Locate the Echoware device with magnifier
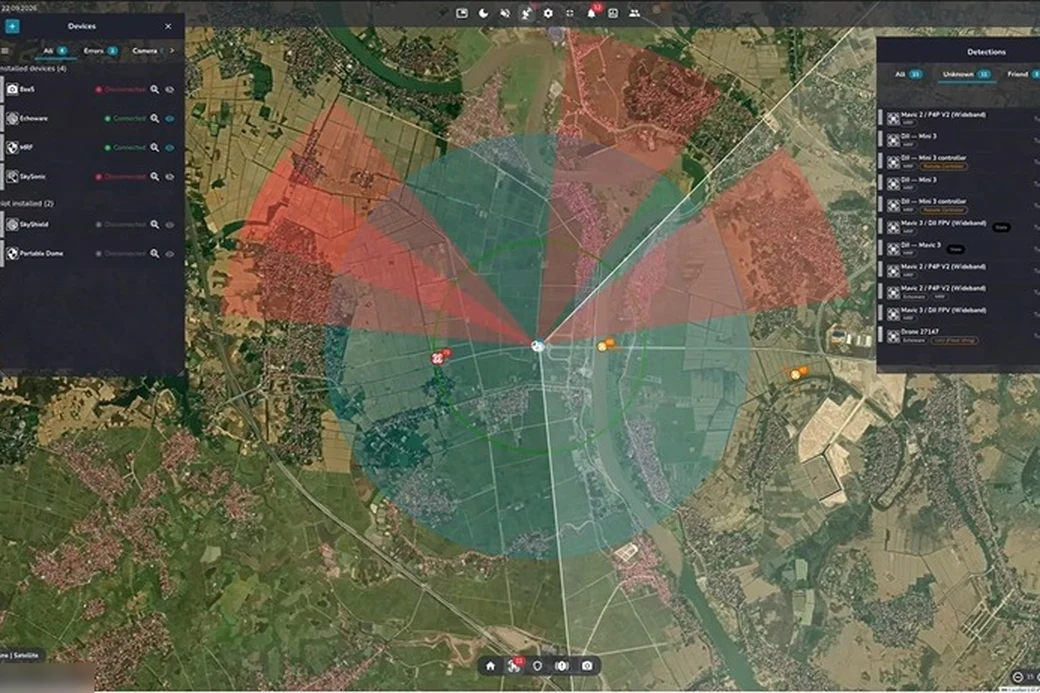This screenshot has height=693, width=1040. point(155,119)
